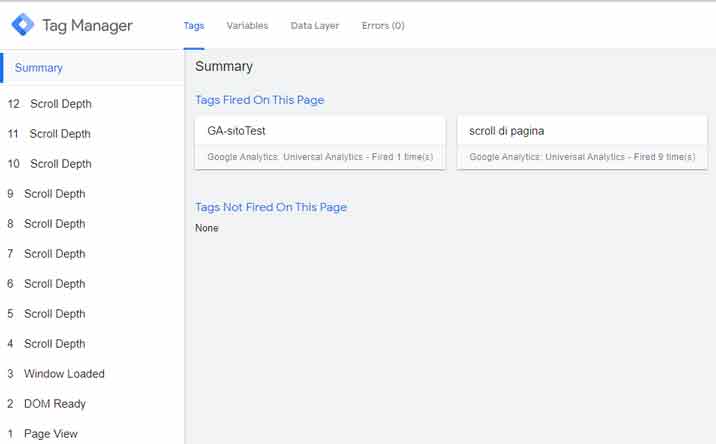This screenshot has width=716, height=444.
Task: Select event 10 Scroll Depth
Action: (92, 164)
